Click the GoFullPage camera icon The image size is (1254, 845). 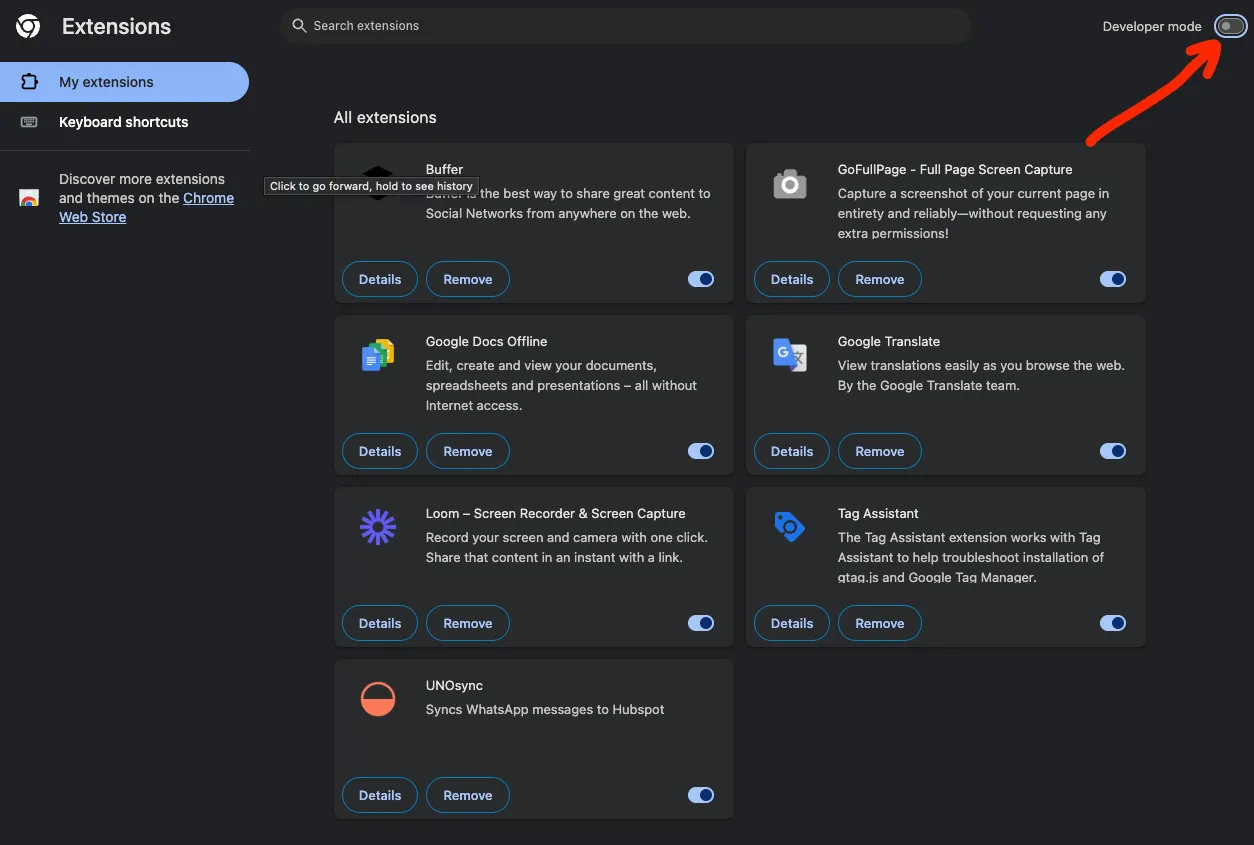789,183
